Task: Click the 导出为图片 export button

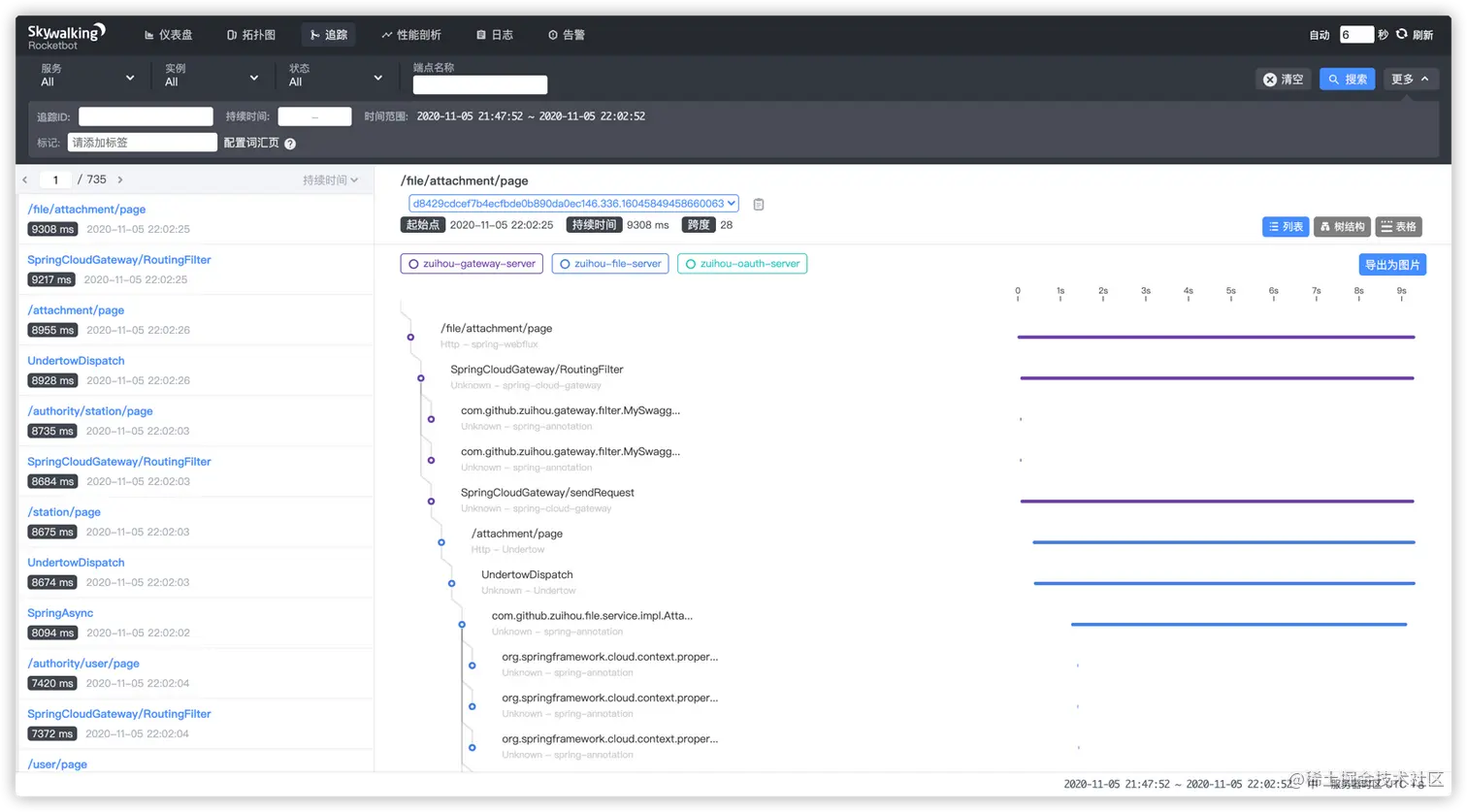Action: pos(1392,265)
